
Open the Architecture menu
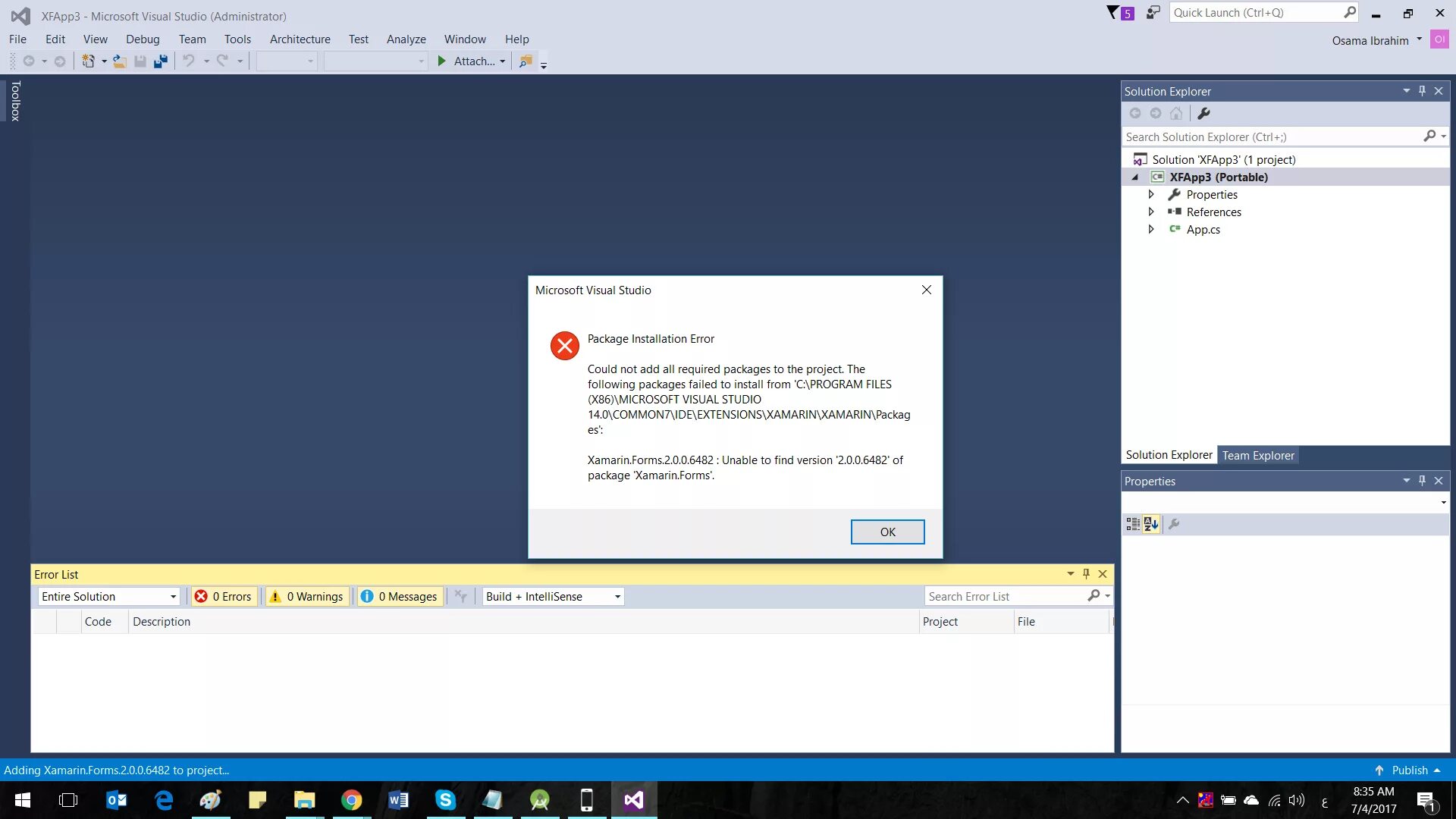[x=300, y=39]
